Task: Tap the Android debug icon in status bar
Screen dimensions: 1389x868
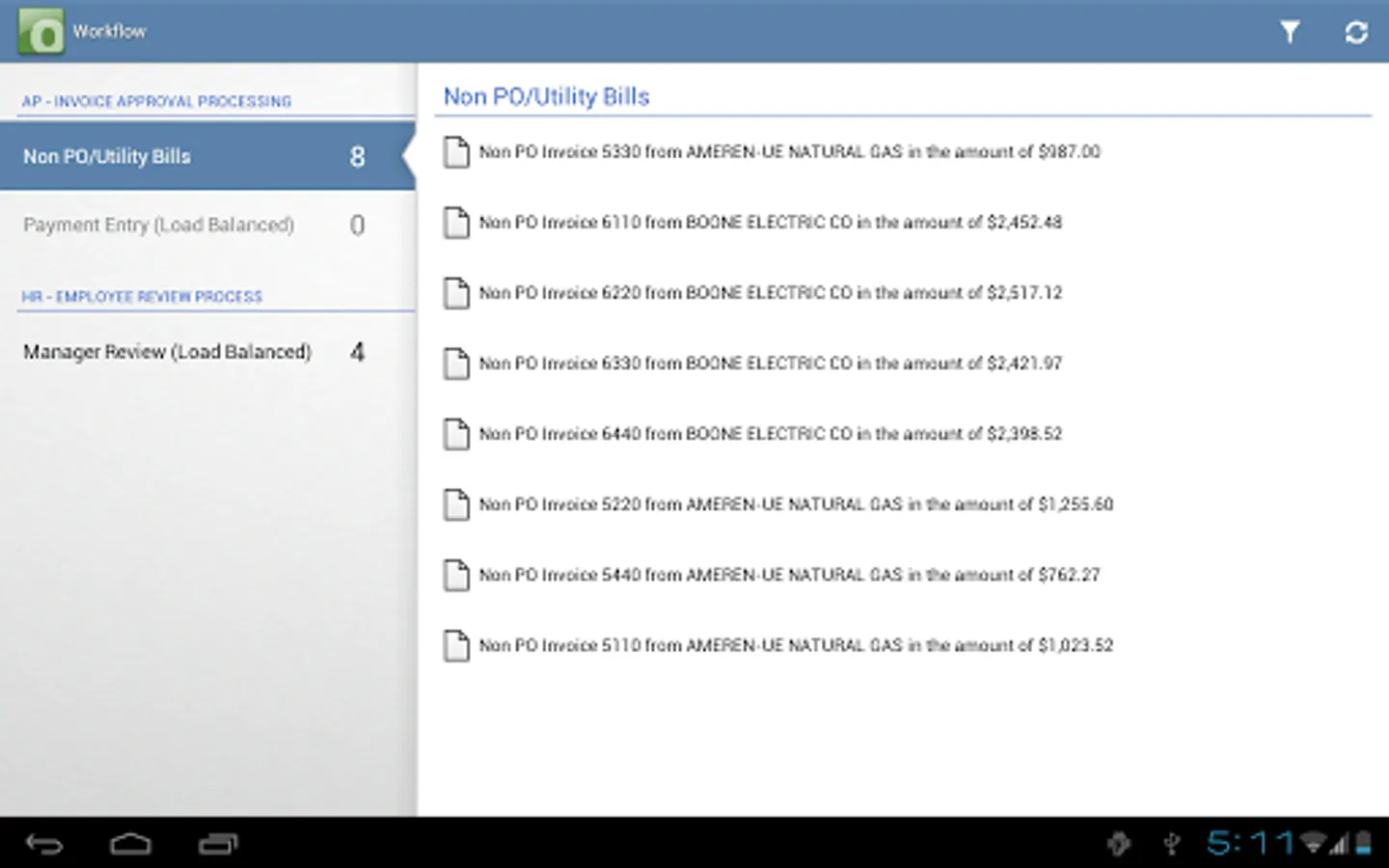Action: [1119, 844]
